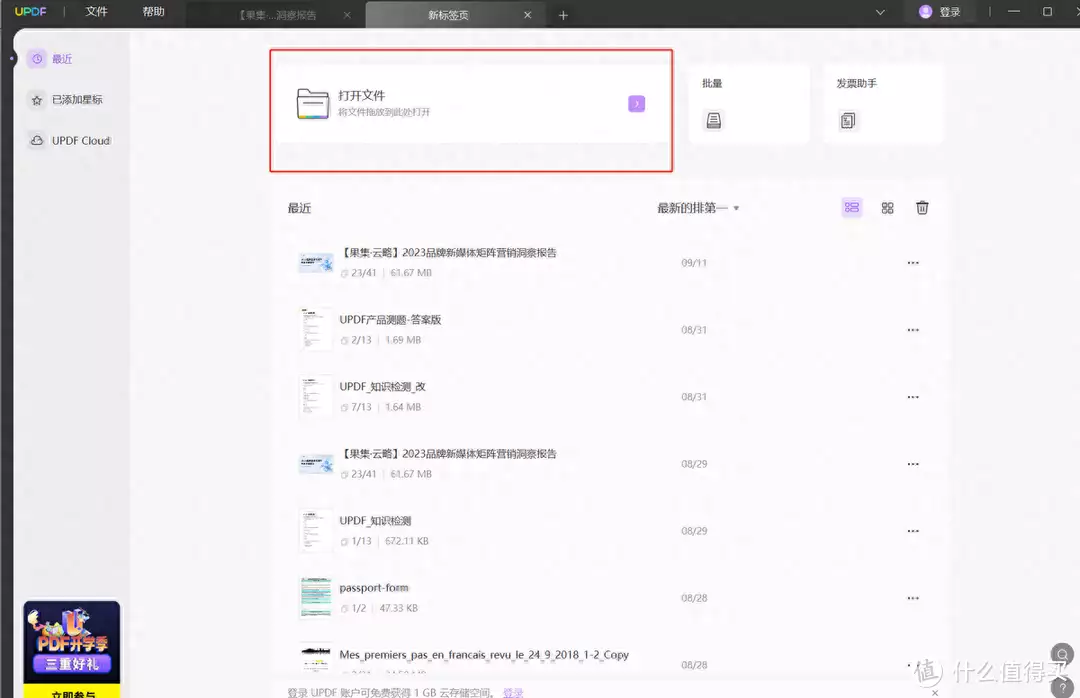This screenshot has height=698, width=1080.
Task: Select the 新标签页 tab
Action: point(448,15)
